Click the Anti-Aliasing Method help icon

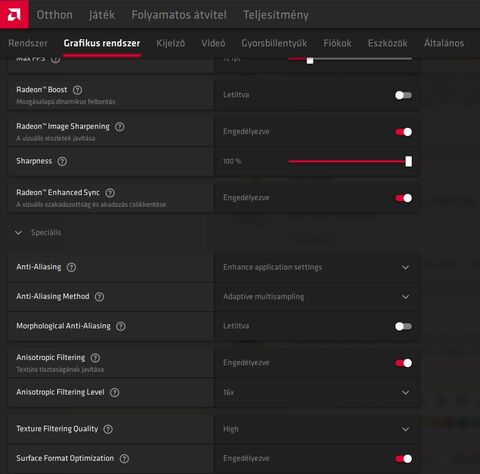coord(99,297)
